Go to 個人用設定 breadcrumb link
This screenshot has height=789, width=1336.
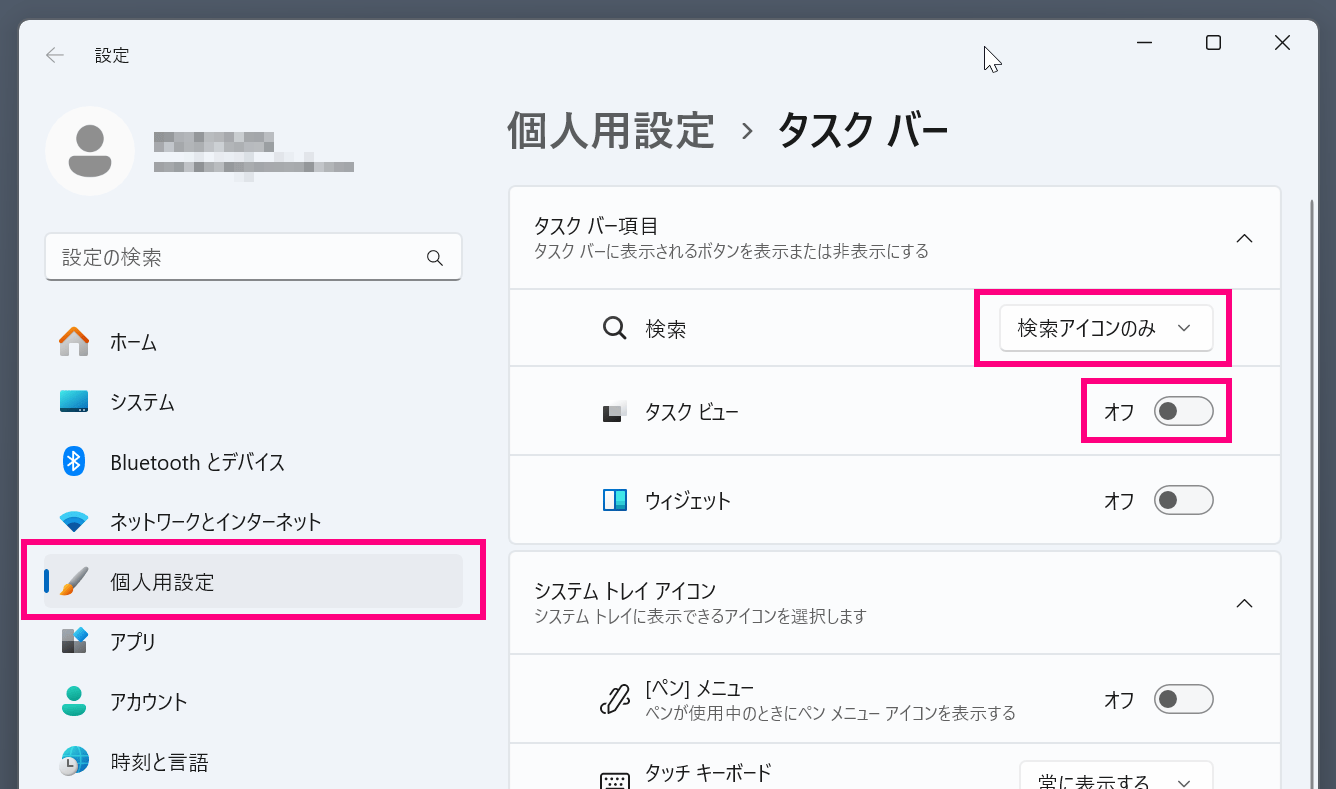(611, 131)
